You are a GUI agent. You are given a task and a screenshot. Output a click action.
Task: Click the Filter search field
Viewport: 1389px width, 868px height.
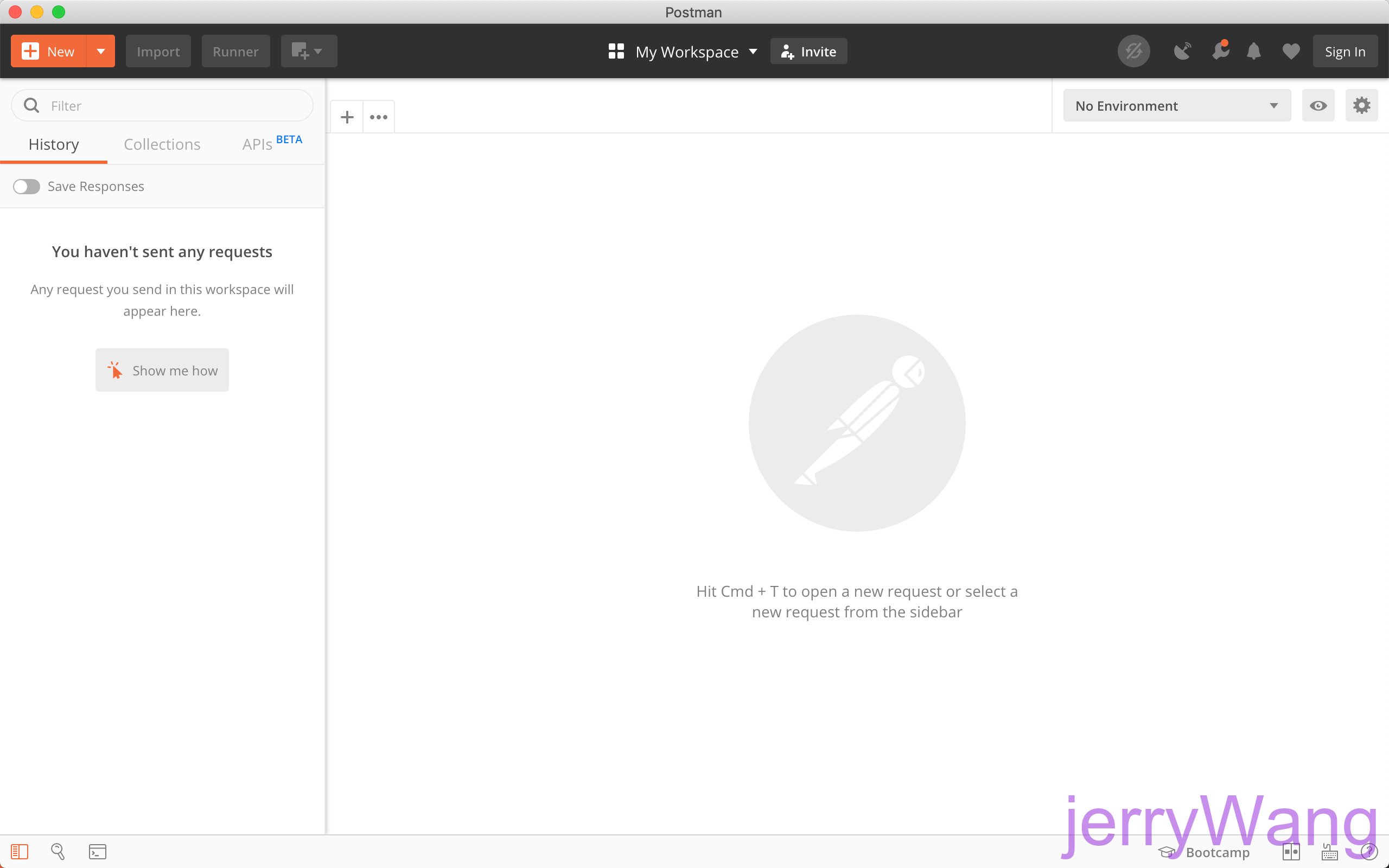pos(172,106)
